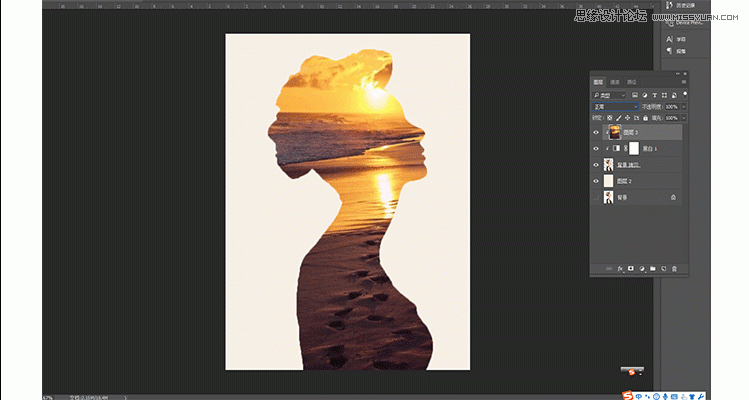Select the 背景 拷贝 layer row
The image size is (749, 400).
pyautogui.click(x=645, y=164)
